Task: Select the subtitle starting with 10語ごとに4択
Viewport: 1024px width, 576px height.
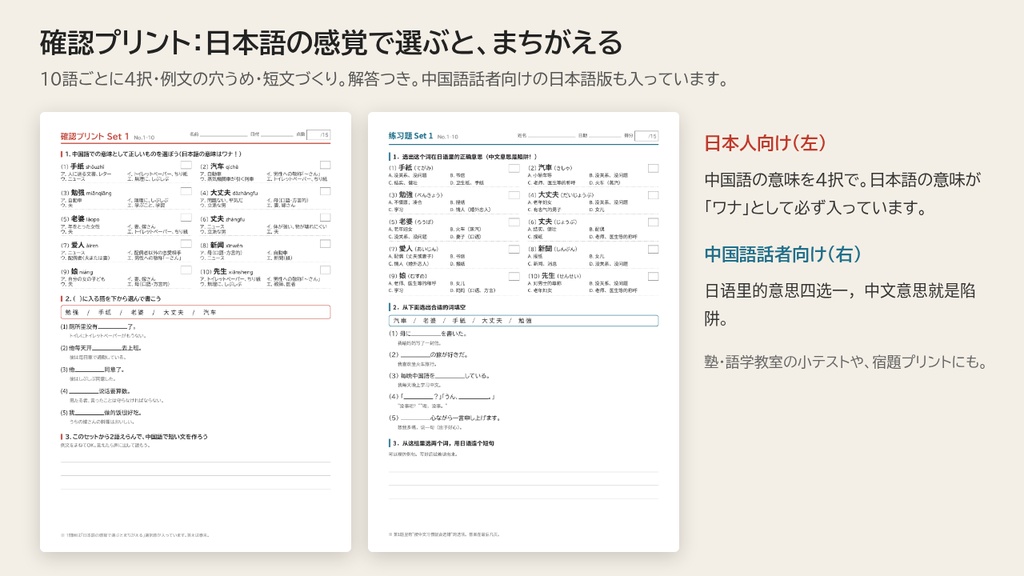Action: coord(384,79)
